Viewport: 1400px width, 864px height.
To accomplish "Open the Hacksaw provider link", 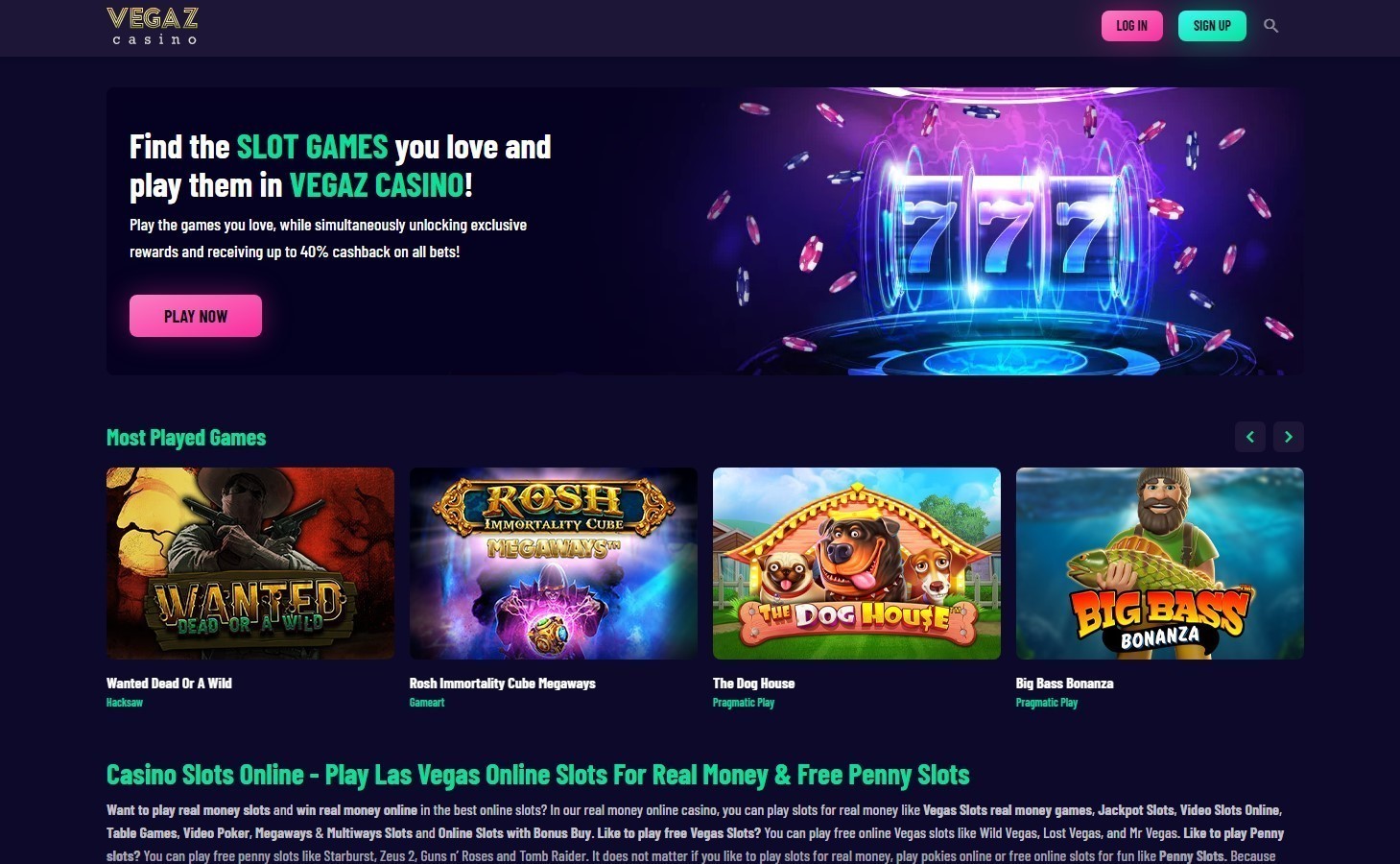I will click(x=125, y=703).
